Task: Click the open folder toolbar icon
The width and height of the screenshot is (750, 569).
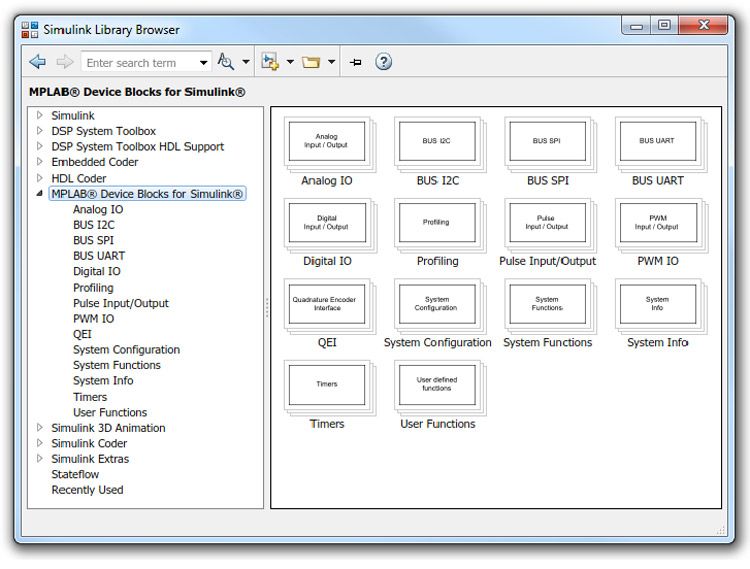Action: [311, 62]
